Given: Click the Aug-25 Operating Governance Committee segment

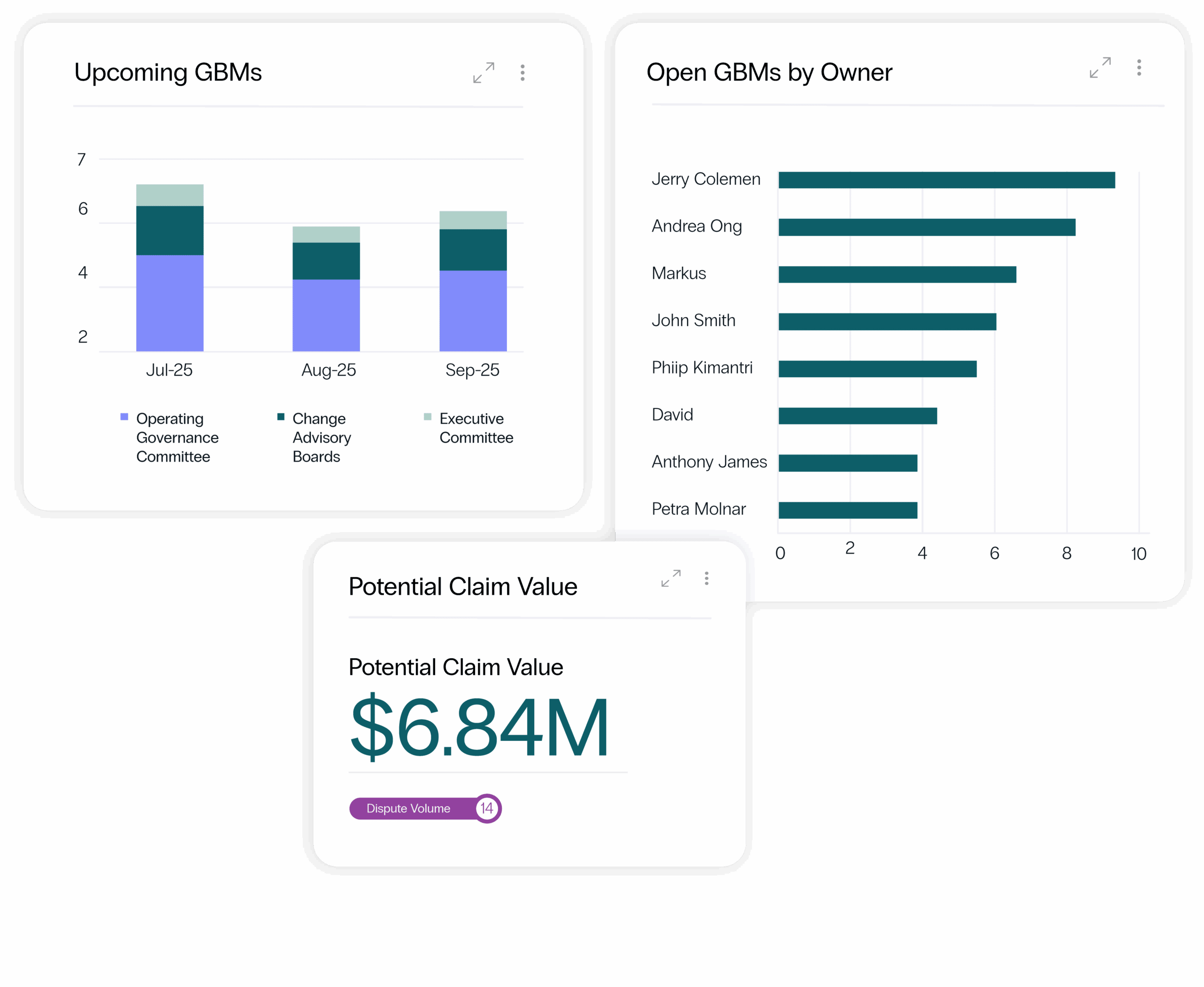Looking at the screenshot, I should click(x=326, y=316).
